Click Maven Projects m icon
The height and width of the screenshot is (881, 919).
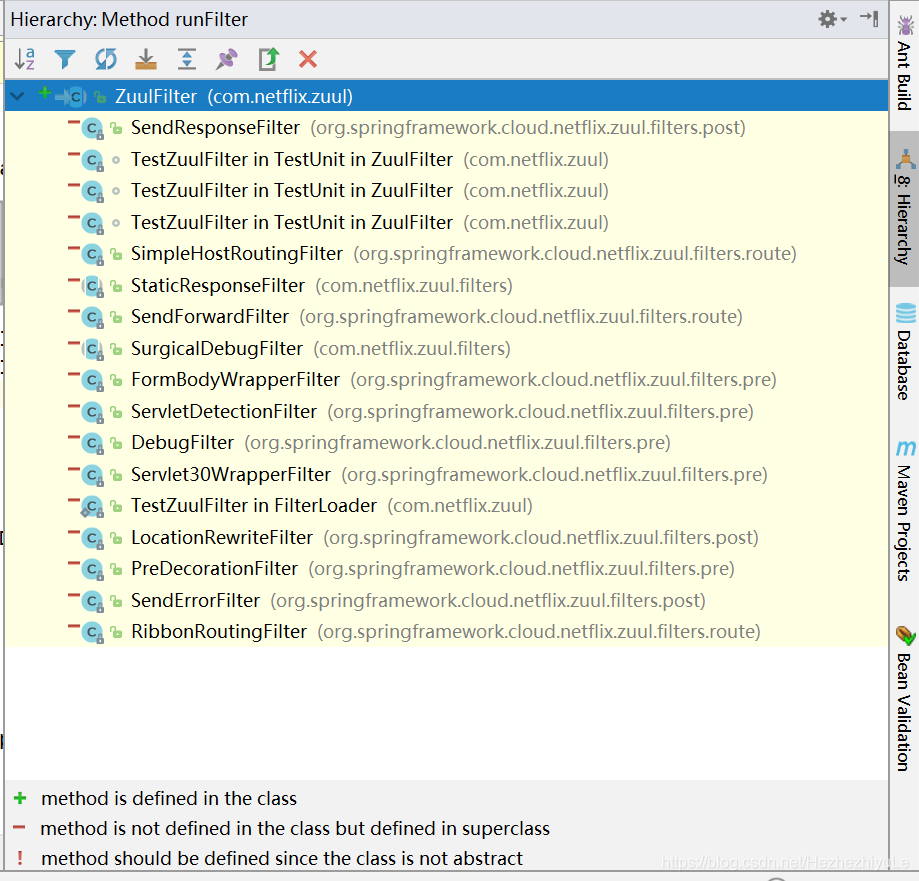coord(906,448)
